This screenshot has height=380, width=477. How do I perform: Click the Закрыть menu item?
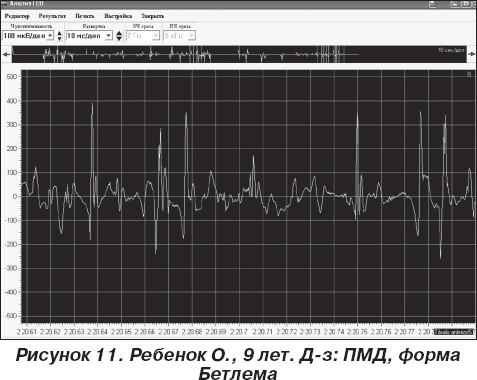pos(152,16)
